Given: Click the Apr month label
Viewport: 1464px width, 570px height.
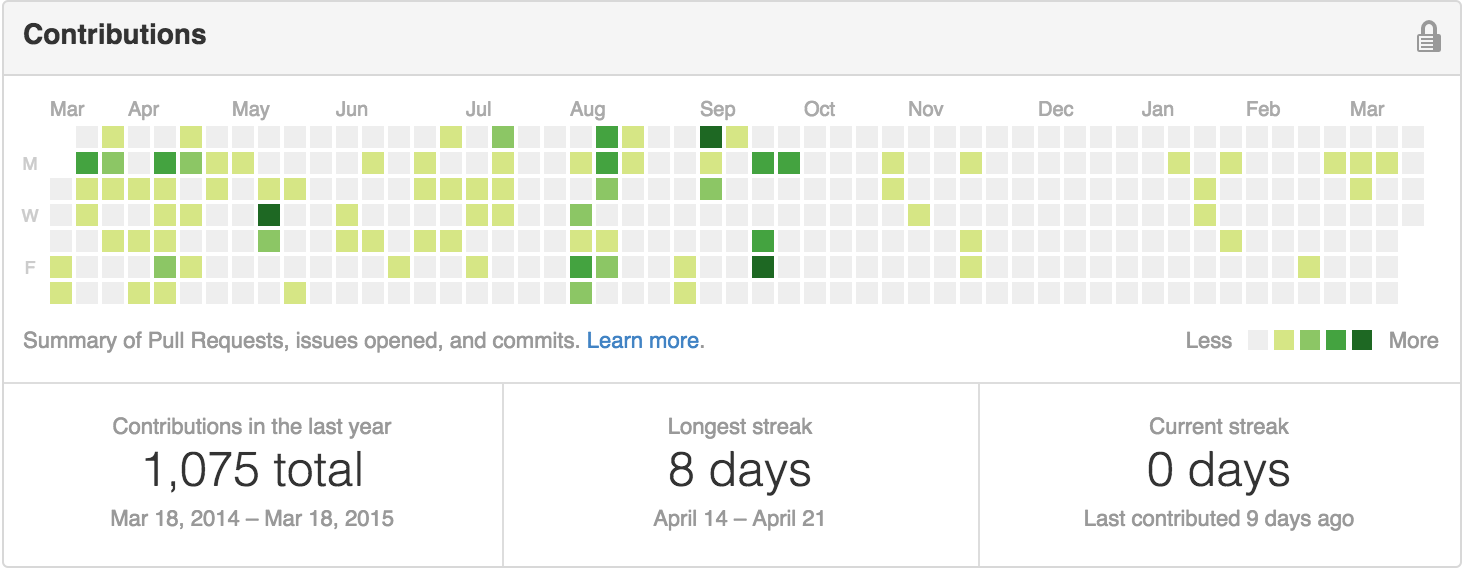Looking at the screenshot, I should click(x=144, y=110).
